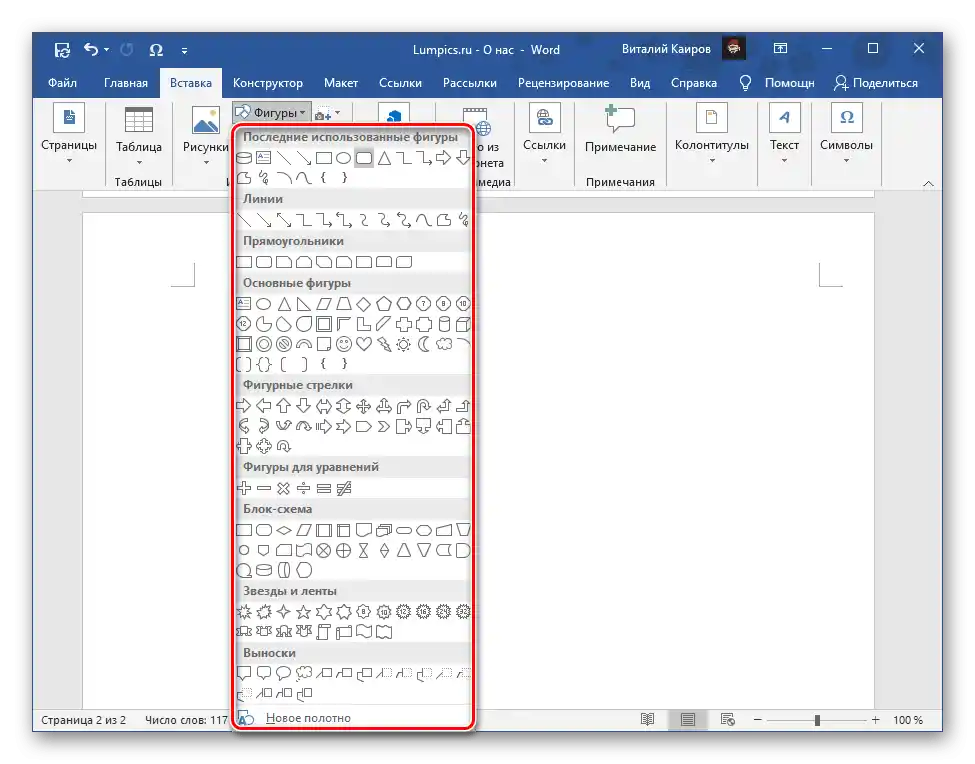
Task: Select the Oval speech bubble callout
Action: (284, 673)
